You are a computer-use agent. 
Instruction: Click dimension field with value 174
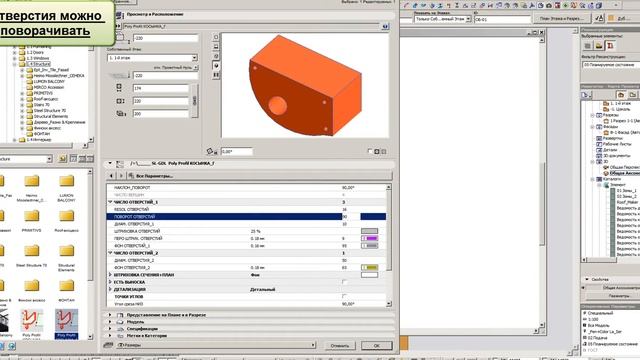pyautogui.click(x=160, y=88)
